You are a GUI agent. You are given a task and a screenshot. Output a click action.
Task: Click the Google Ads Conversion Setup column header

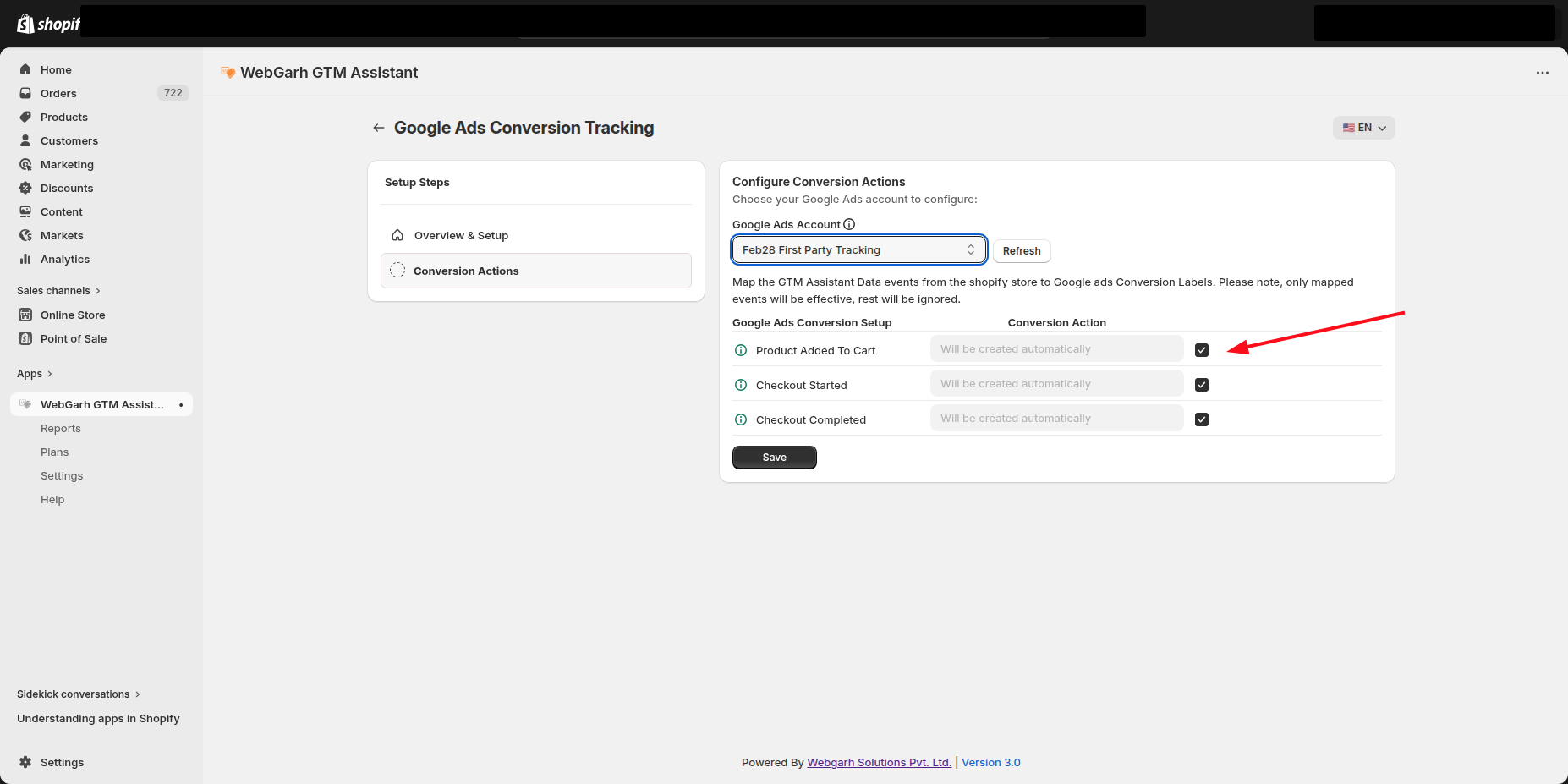coord(812,323)
